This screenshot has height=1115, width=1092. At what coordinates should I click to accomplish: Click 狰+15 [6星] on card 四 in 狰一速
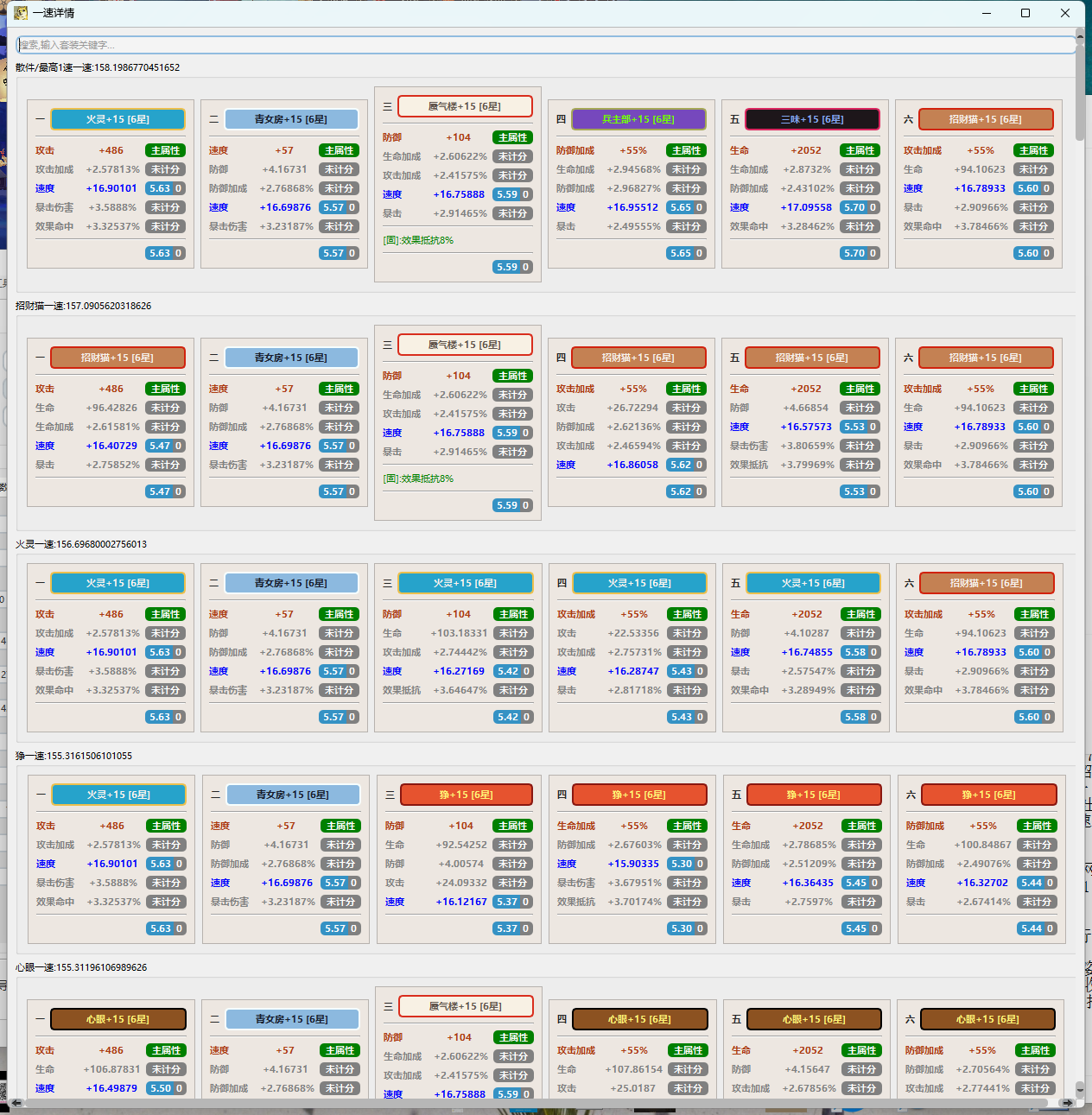pos(640,795)
